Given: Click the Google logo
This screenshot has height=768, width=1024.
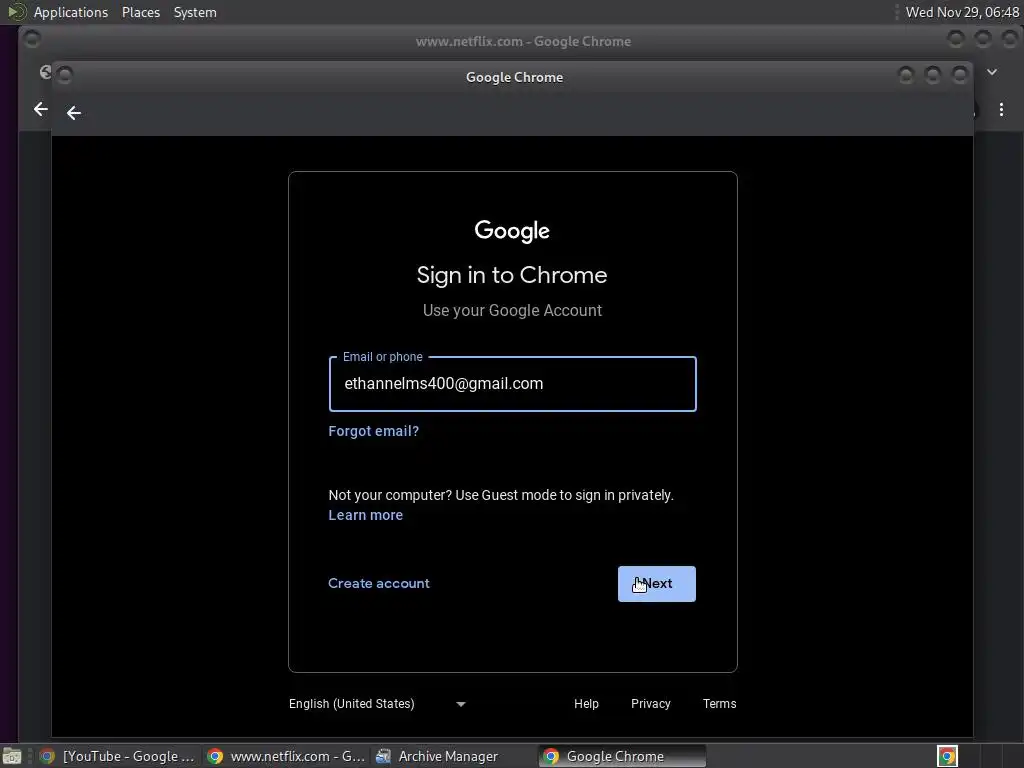Looking at the screenshot, I should pyautogui.click(x=512, y=231).
